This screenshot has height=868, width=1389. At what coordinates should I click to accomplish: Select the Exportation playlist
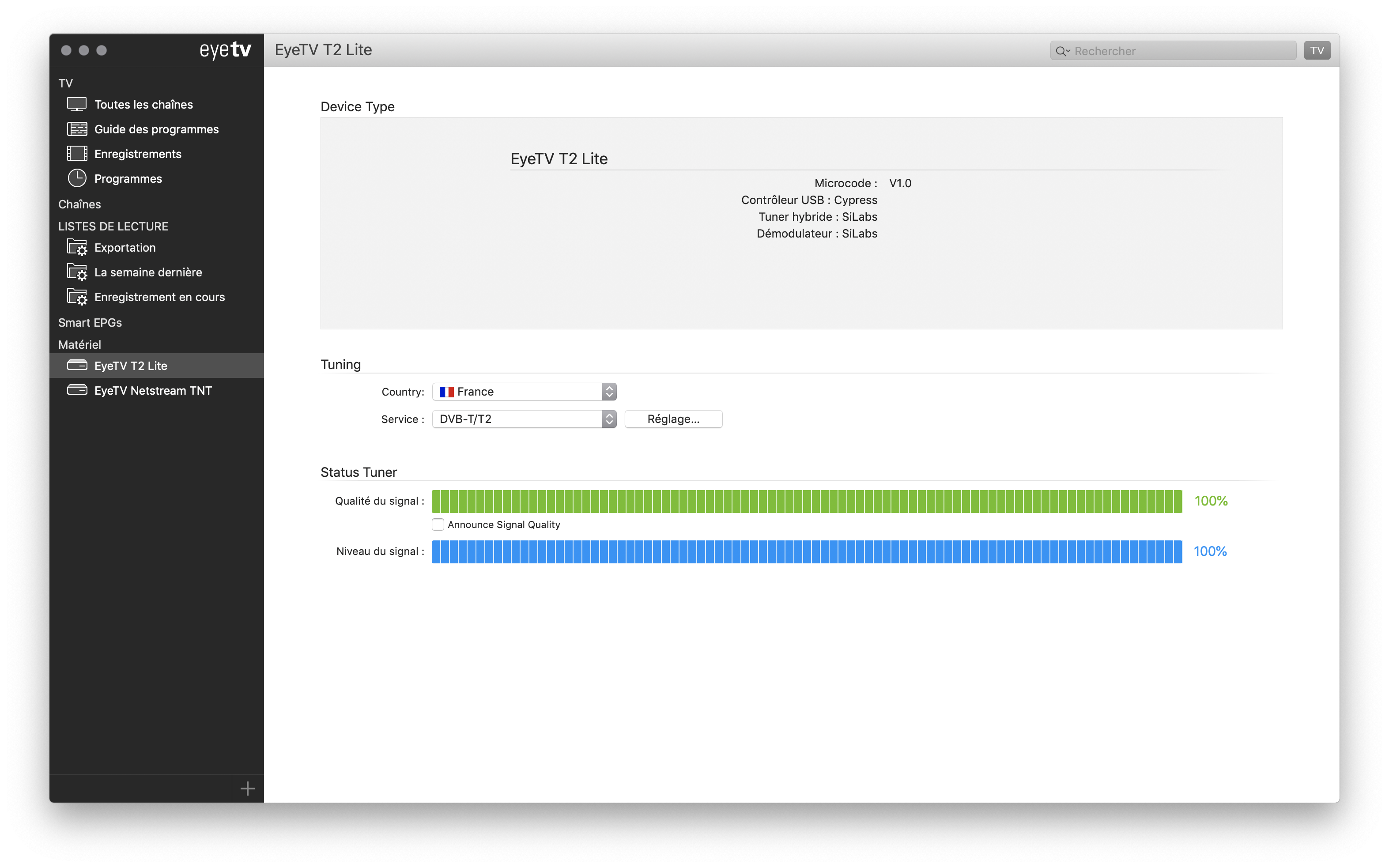[x=156, y=247]
